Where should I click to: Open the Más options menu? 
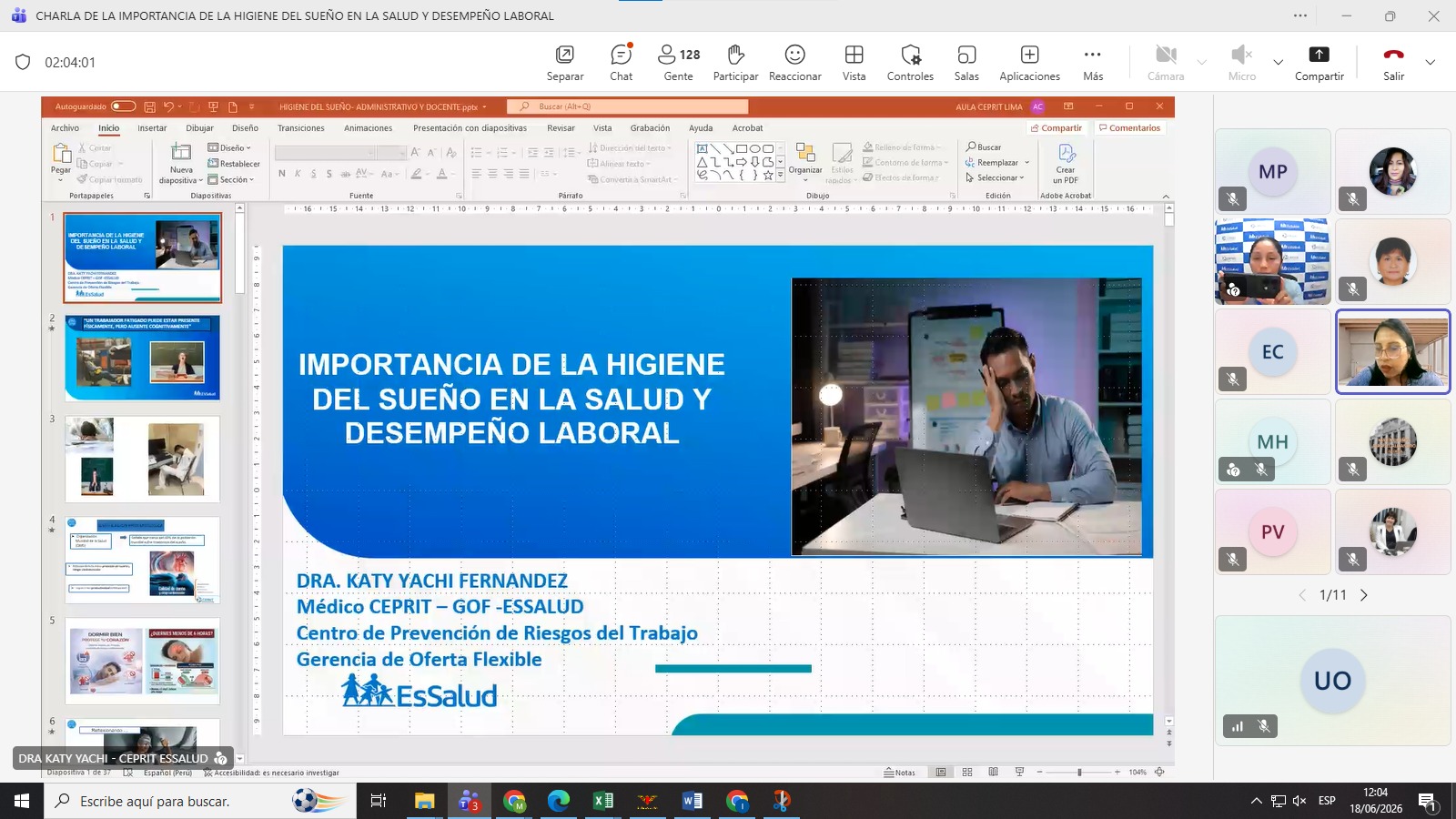click(x=1093, y=63)
